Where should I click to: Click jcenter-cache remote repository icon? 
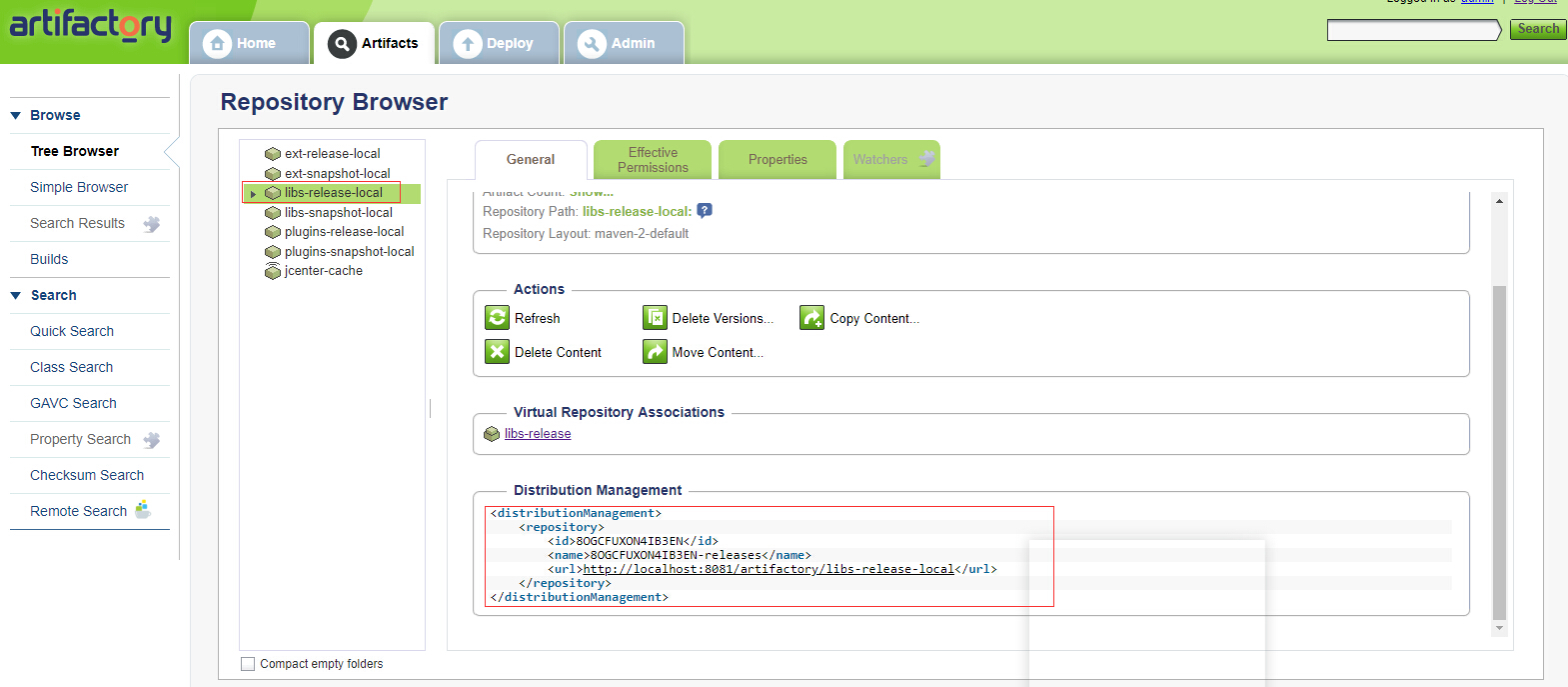pos(273,271)
